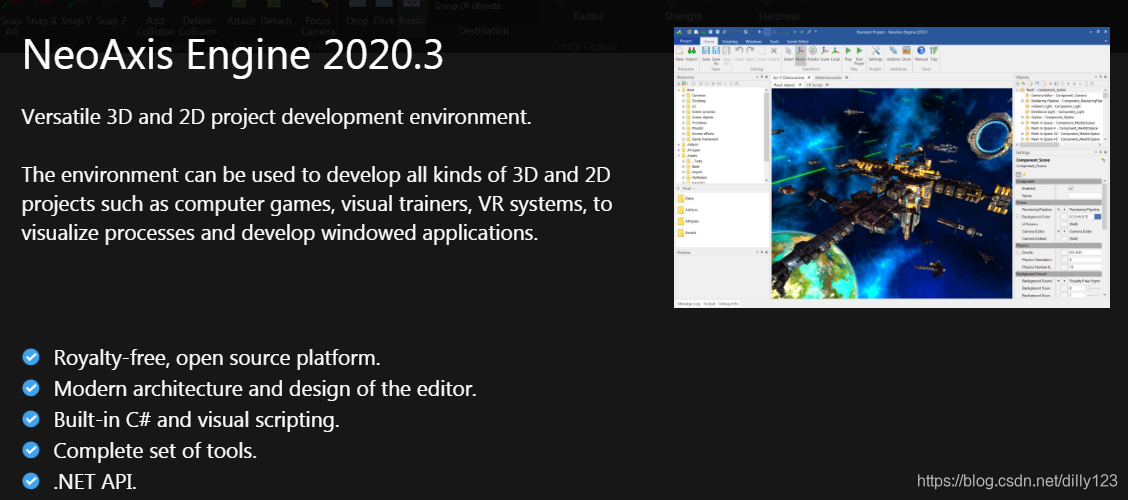Select the Addons folder in thumbnail content browser
This screenshot has width=1128, height=500.
click(x=686, y=209)
